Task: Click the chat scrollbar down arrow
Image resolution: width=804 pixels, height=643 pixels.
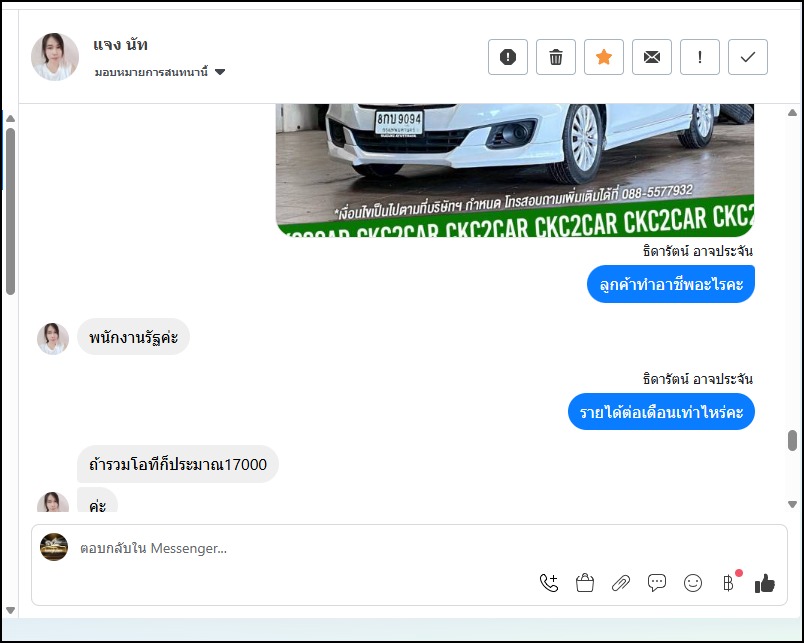Action: [x=793, y=505]
